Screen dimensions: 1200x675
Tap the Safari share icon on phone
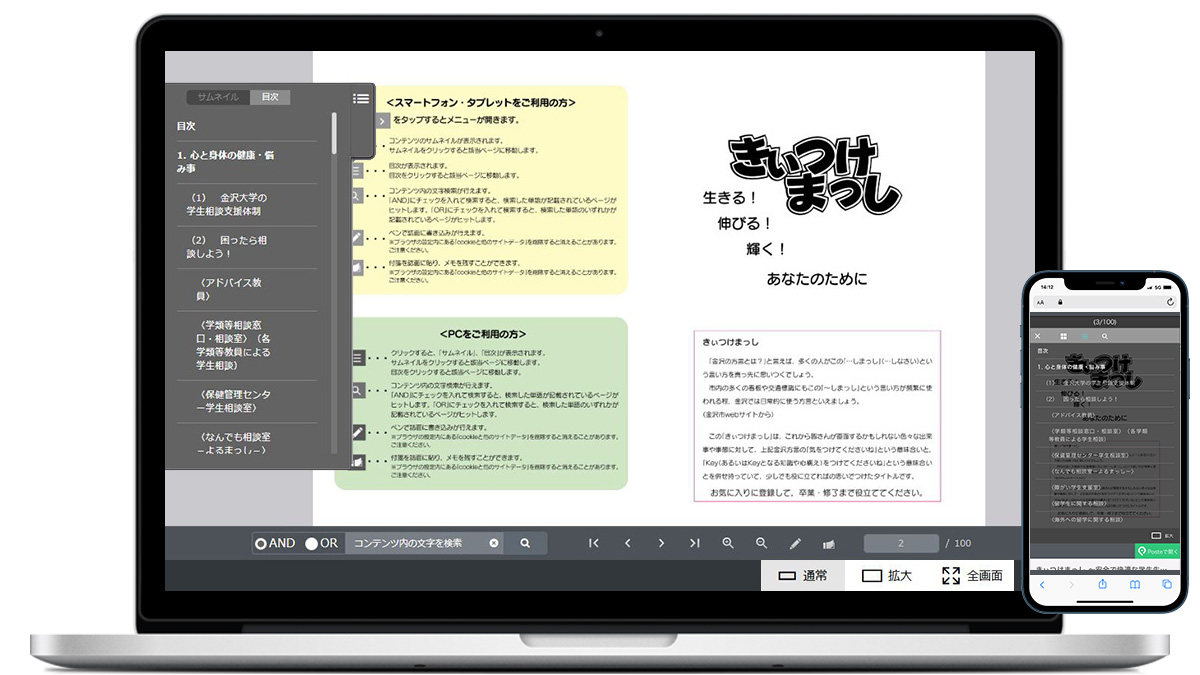point(1103,585)
